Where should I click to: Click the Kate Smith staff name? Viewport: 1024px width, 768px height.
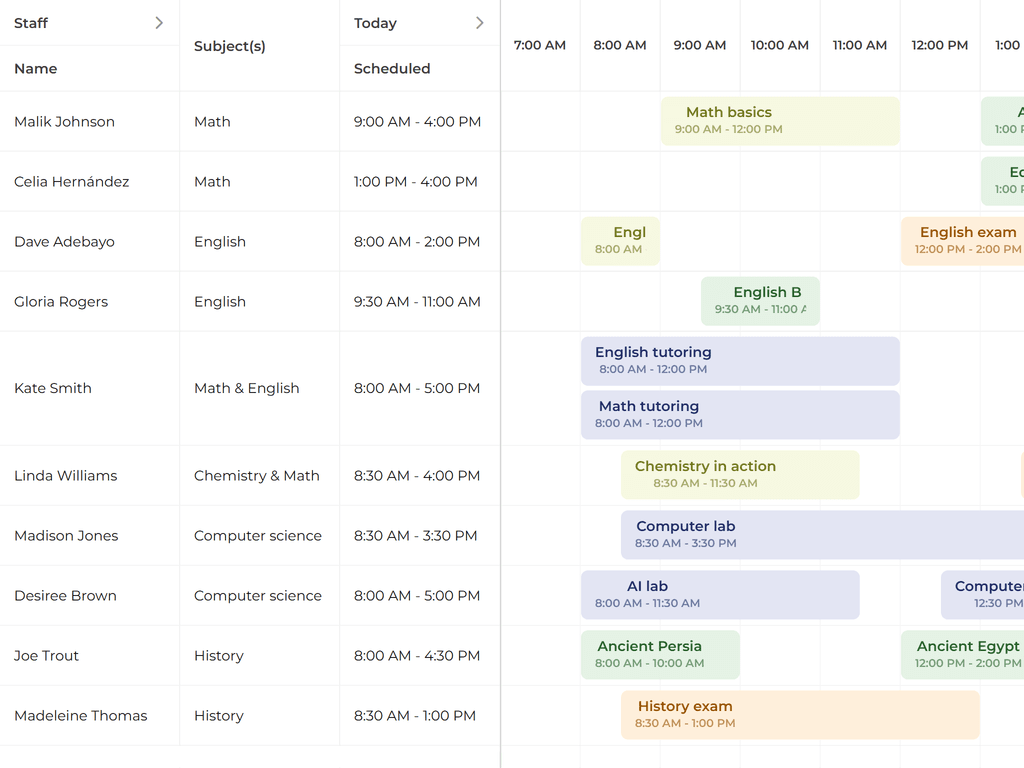pyautogui.click(x=53, y=388)
